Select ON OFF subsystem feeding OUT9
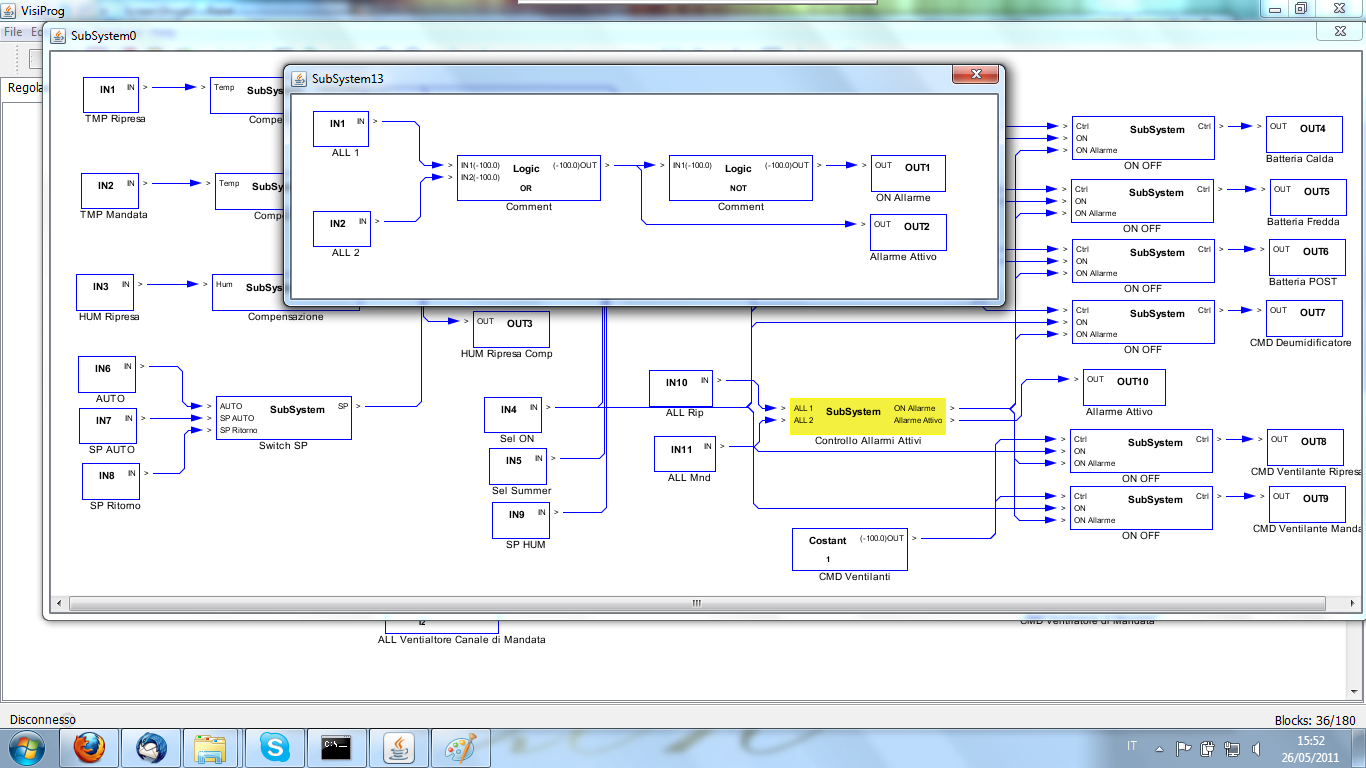This screenshot has width=1366, height=768. [1141, 508]
